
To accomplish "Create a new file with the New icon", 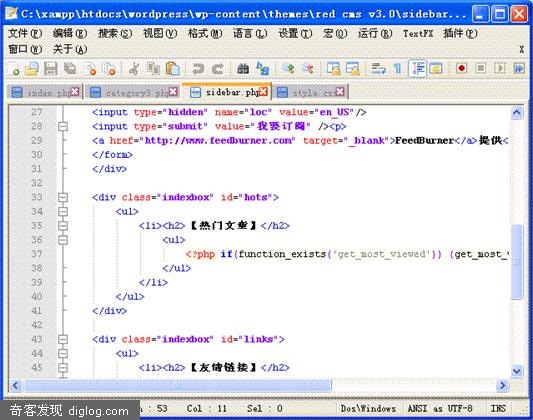I will click(13, 69).
